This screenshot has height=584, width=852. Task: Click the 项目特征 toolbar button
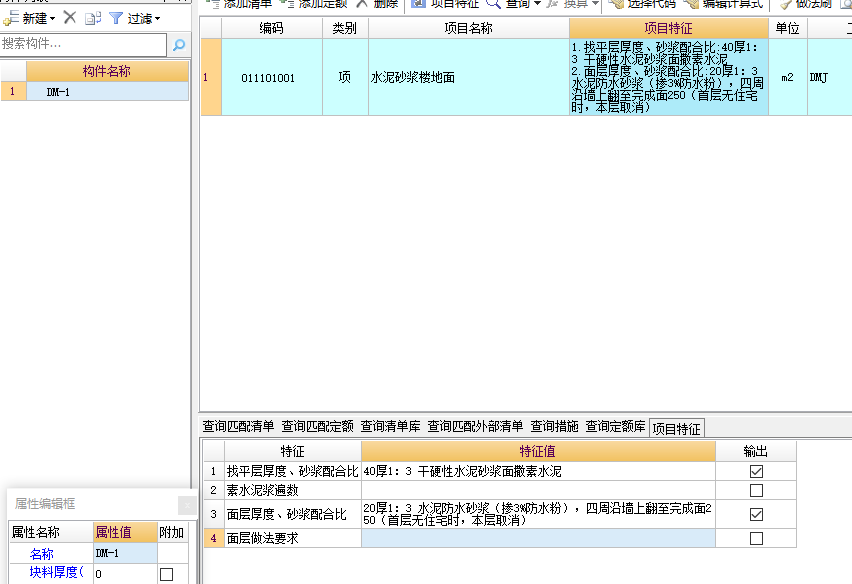coord(446,4)
